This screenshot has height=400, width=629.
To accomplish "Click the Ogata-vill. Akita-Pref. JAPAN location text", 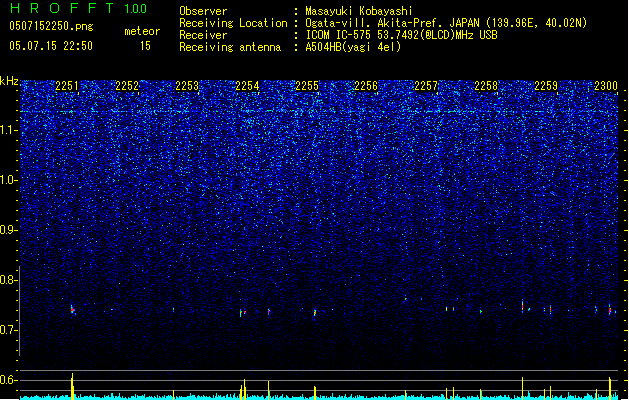I will [446, 23].
